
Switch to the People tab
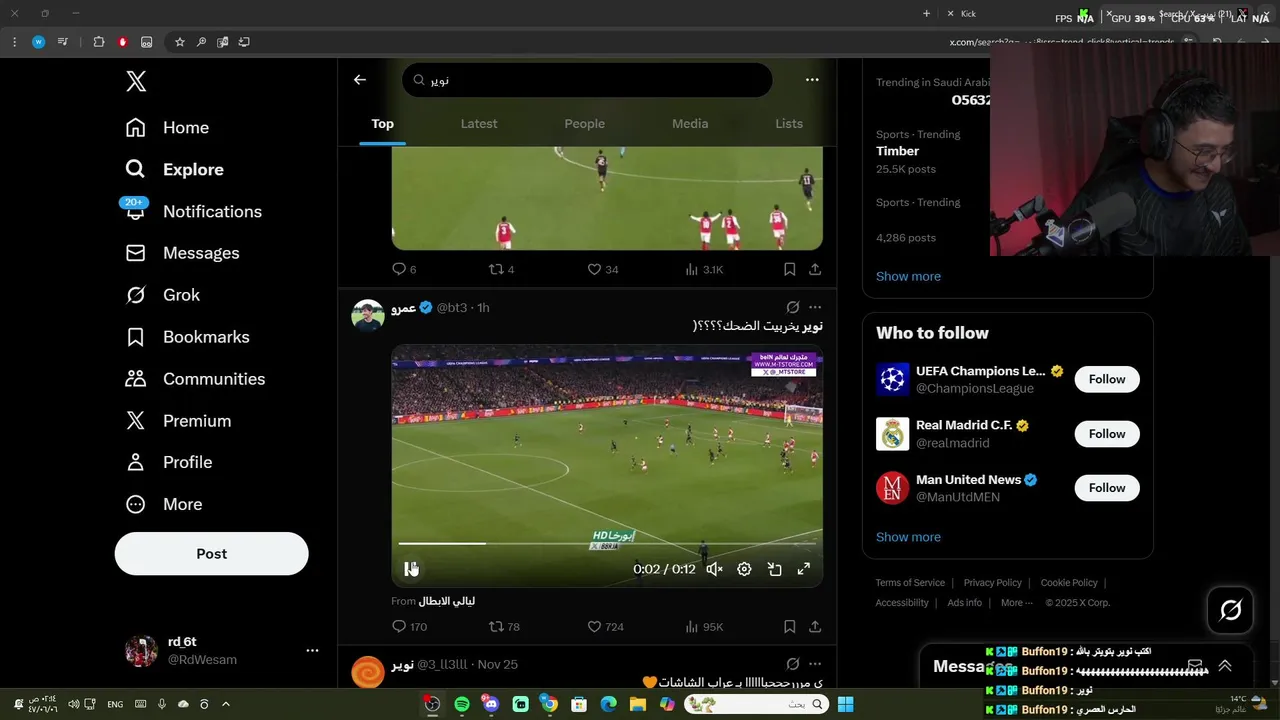point(584,124)
